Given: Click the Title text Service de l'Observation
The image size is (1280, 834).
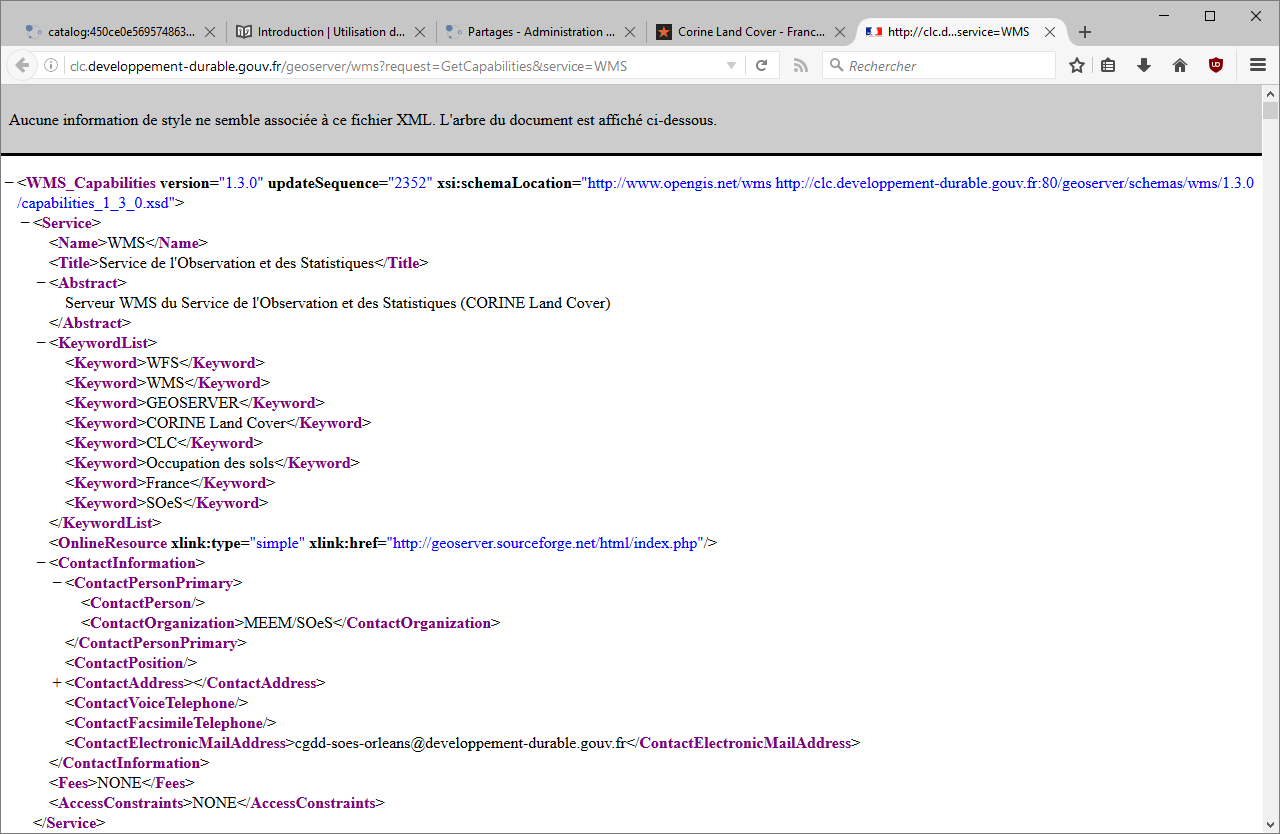Looking at the screenshot, I should (236, 263).
